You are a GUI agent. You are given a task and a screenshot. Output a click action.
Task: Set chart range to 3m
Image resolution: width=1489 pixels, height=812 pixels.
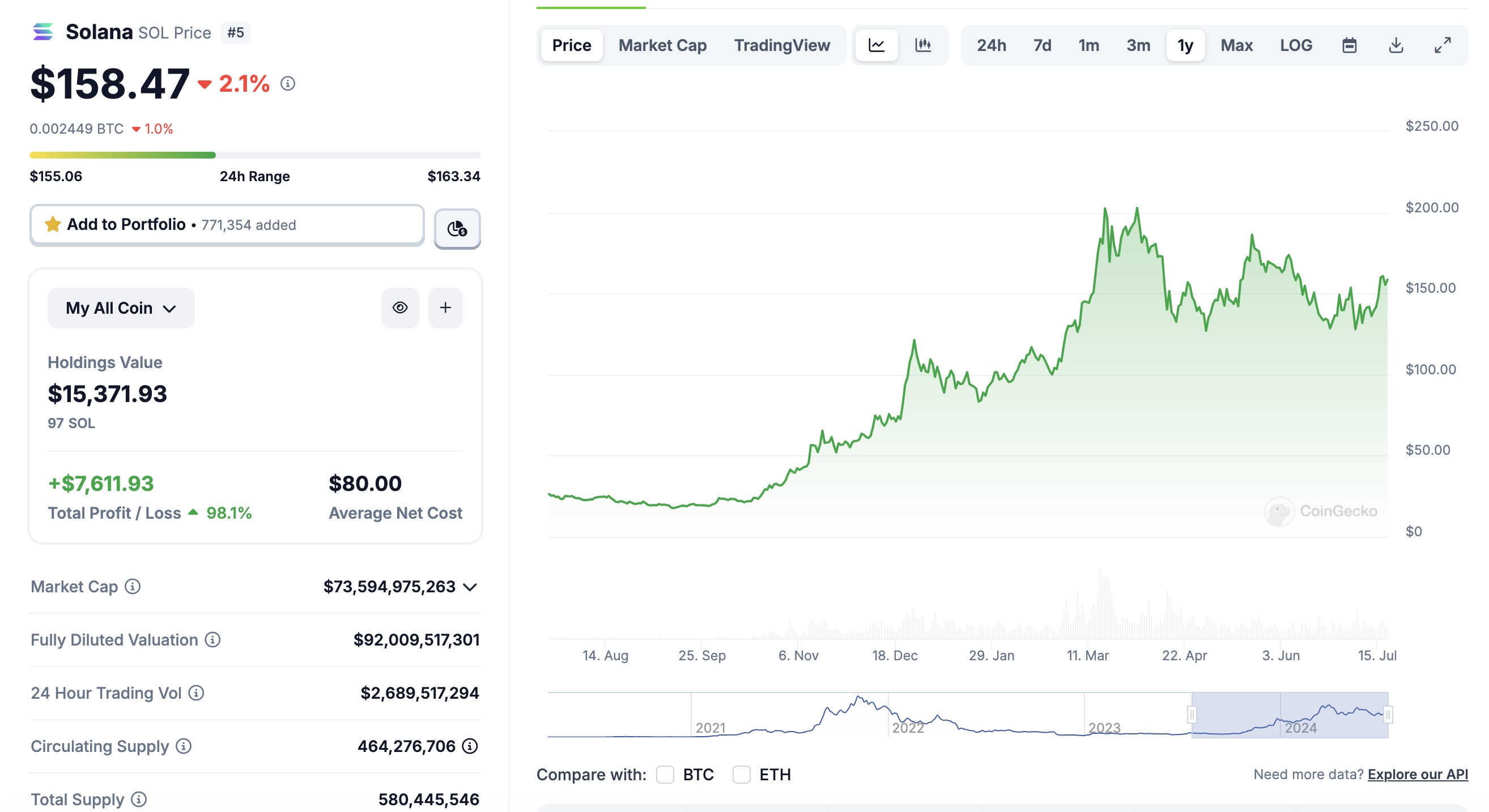coord(1138,45)
